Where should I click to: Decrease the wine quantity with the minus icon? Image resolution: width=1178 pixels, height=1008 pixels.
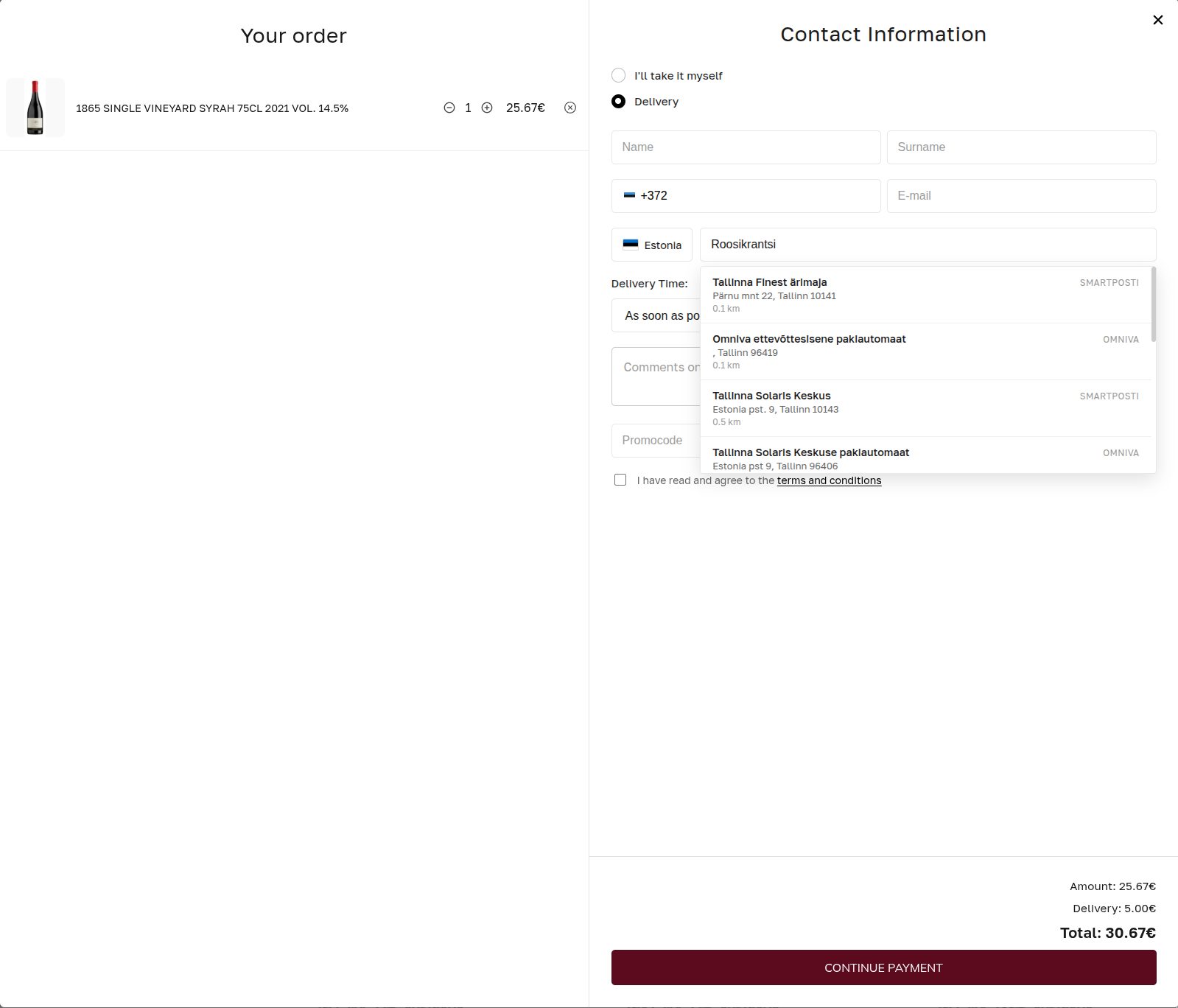[449, 108]
